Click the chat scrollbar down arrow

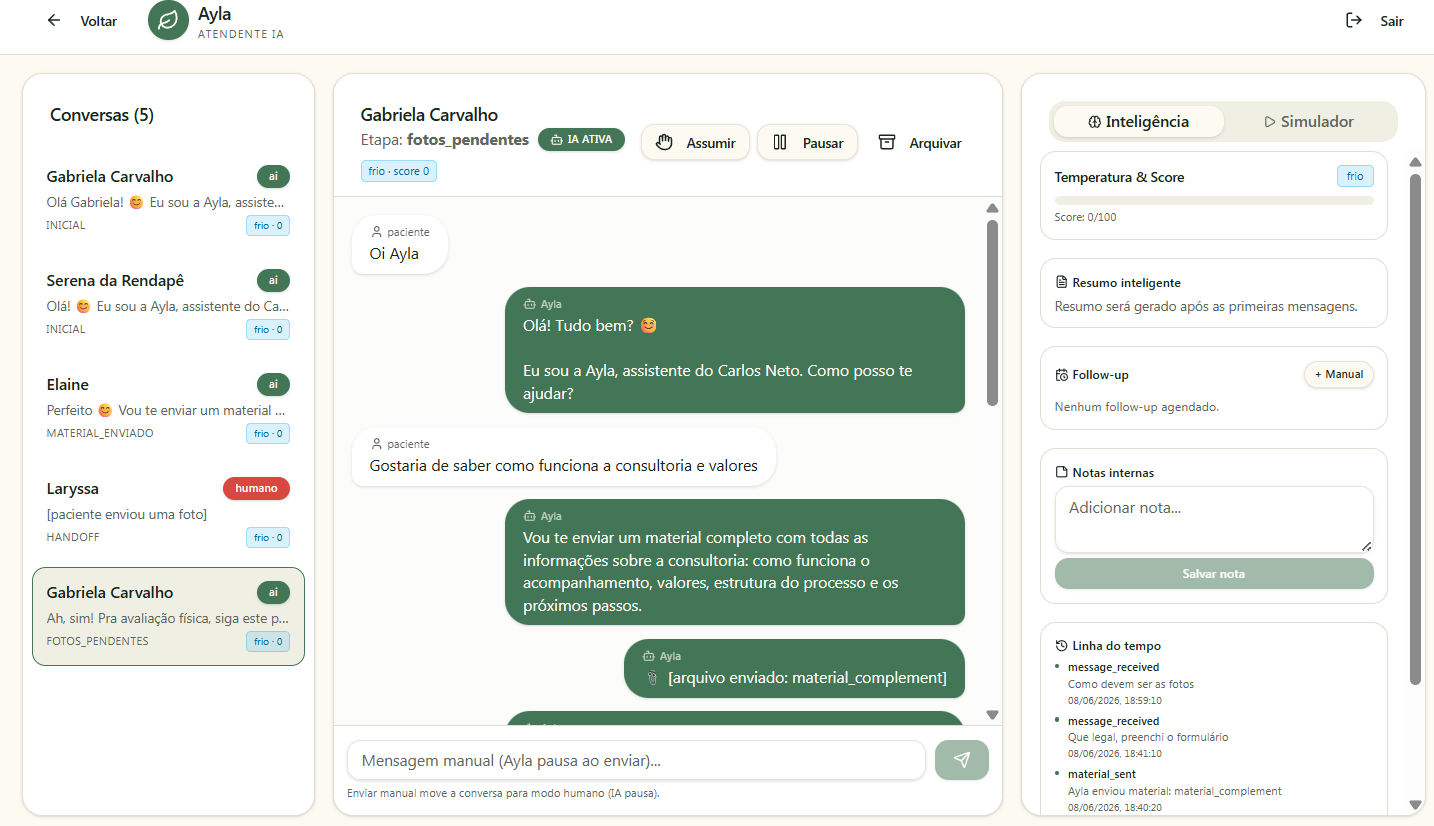coord(992,715)
